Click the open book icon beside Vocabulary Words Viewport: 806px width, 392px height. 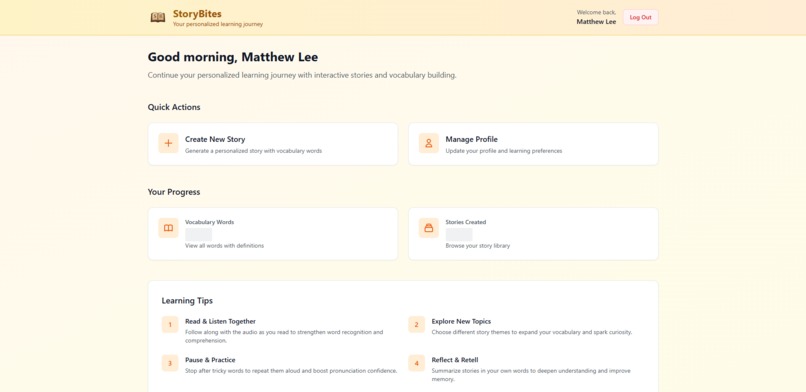tap(168, 228)
